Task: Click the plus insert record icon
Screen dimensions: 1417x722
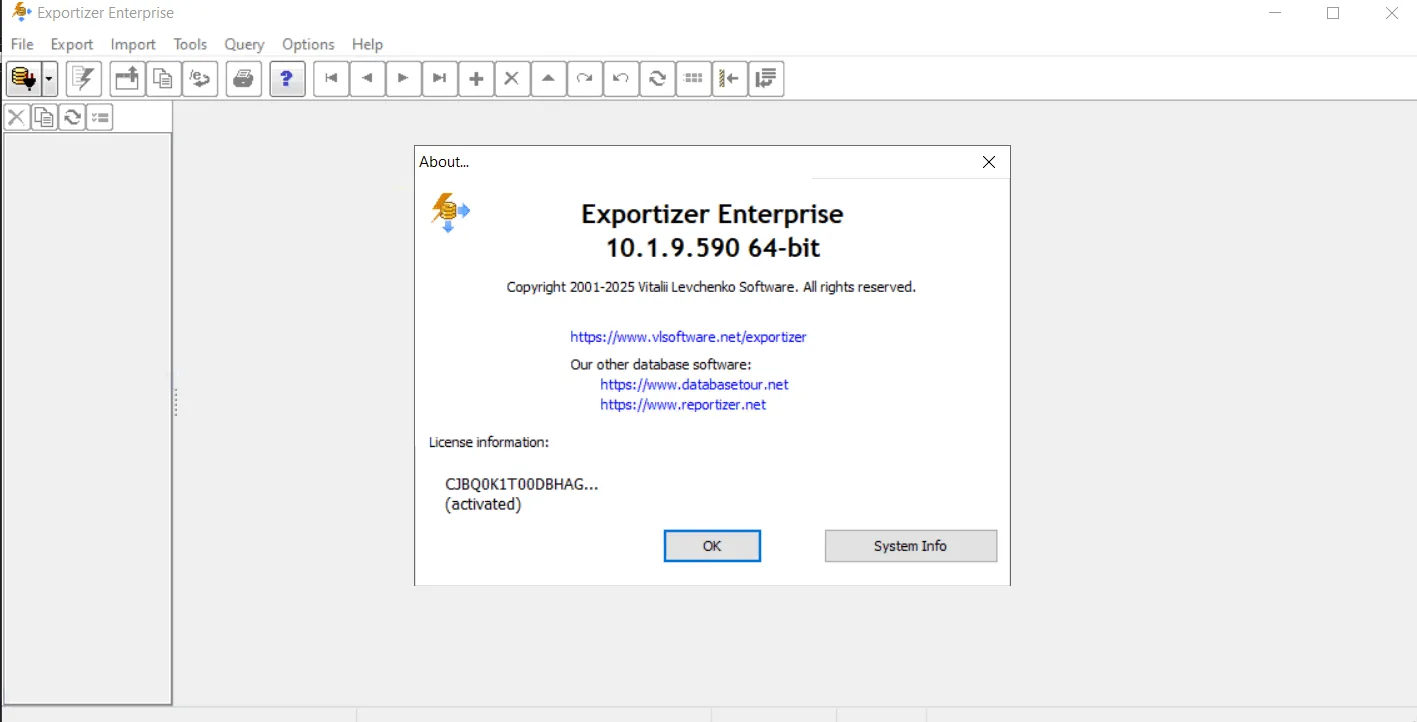Action: coord(476,78)
